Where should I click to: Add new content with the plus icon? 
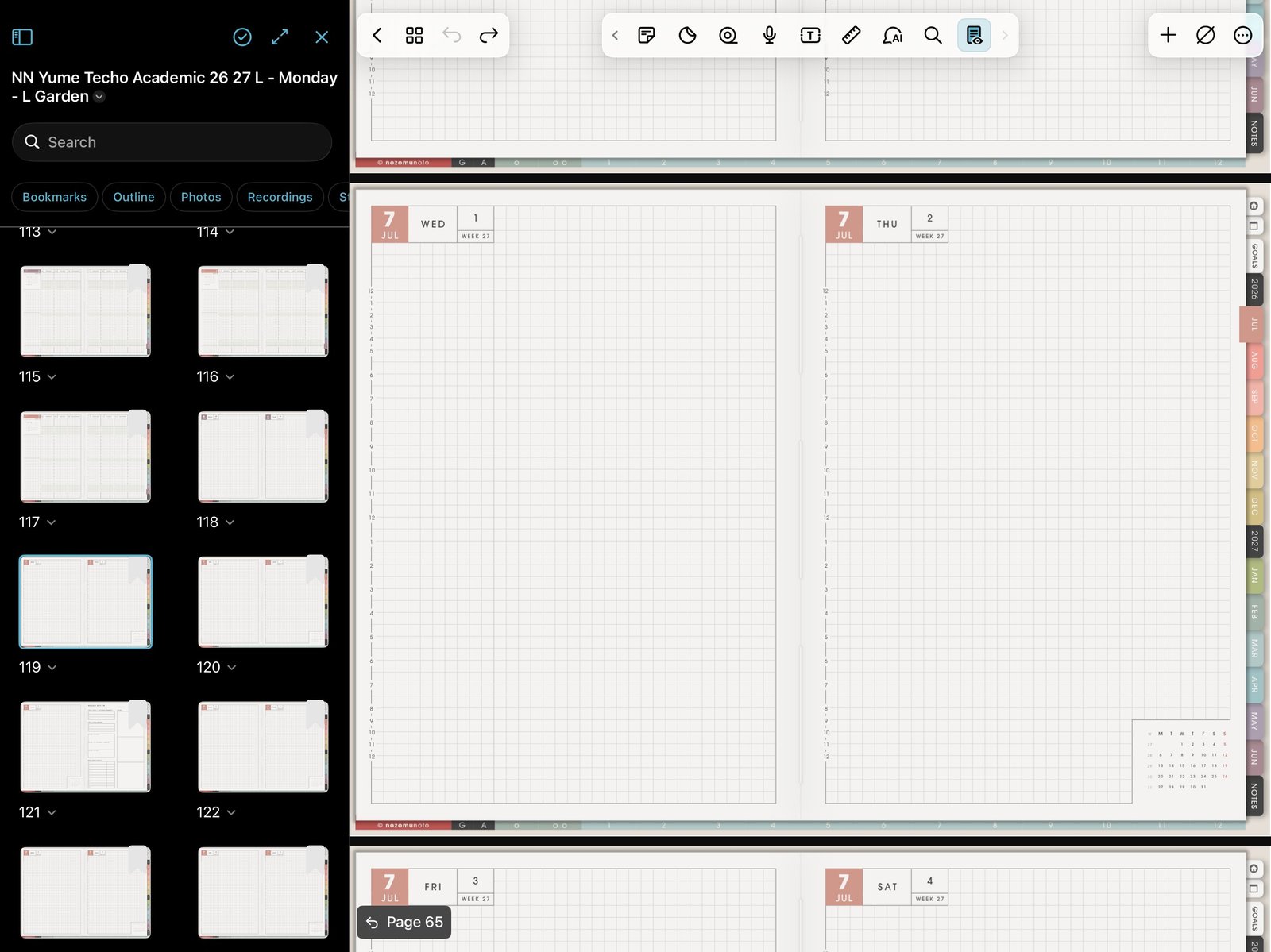click(x=1168, y=35)
